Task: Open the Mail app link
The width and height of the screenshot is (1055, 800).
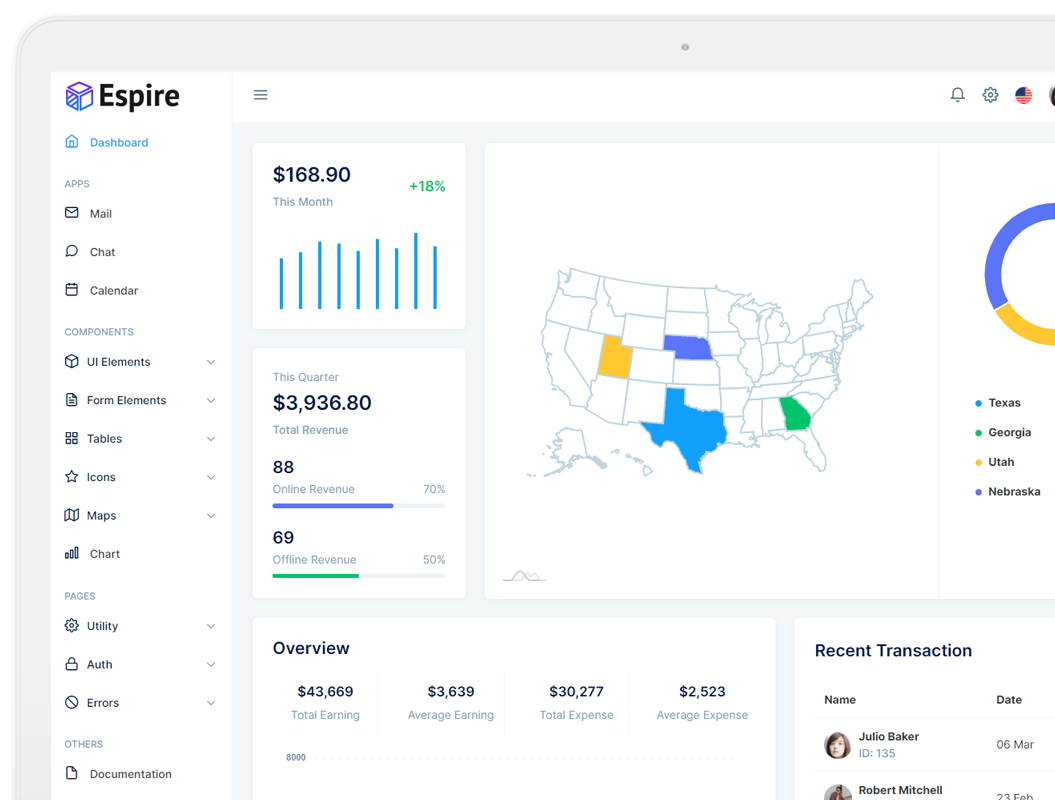Action: (x=101, y=213)
